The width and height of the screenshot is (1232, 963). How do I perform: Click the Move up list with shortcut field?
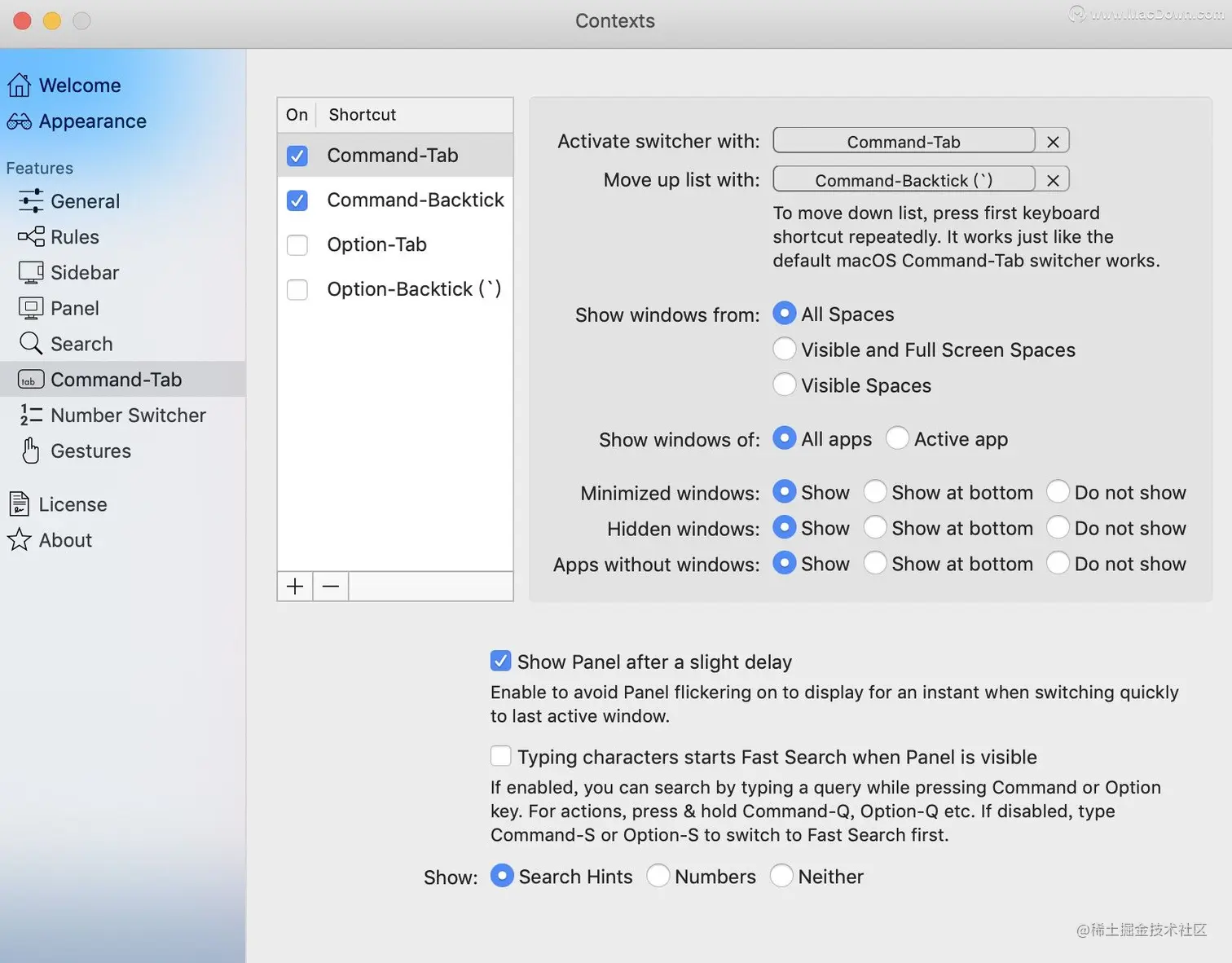click(x=904, y=179)
